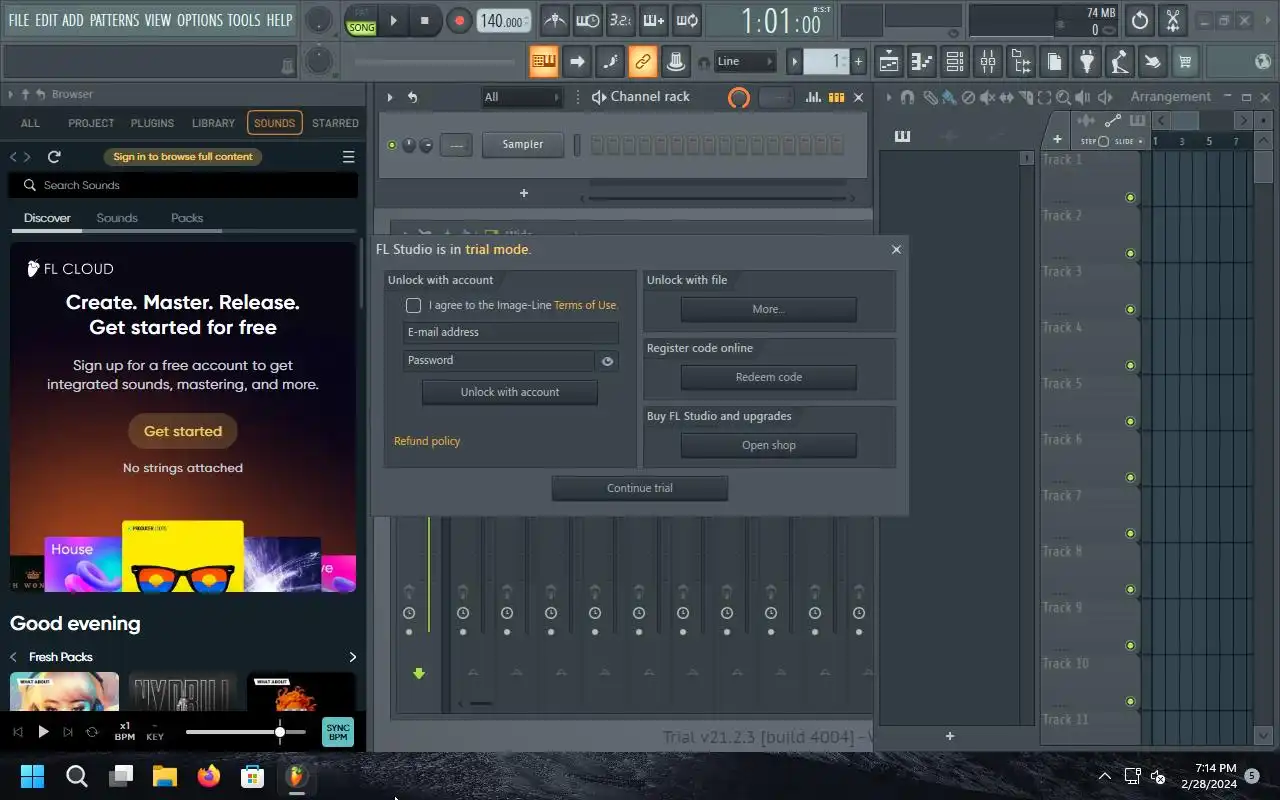The height and width of the screenshot is (800, 1280).
Task: Switch to the PLUGINS browser tab
Action: 152,123
